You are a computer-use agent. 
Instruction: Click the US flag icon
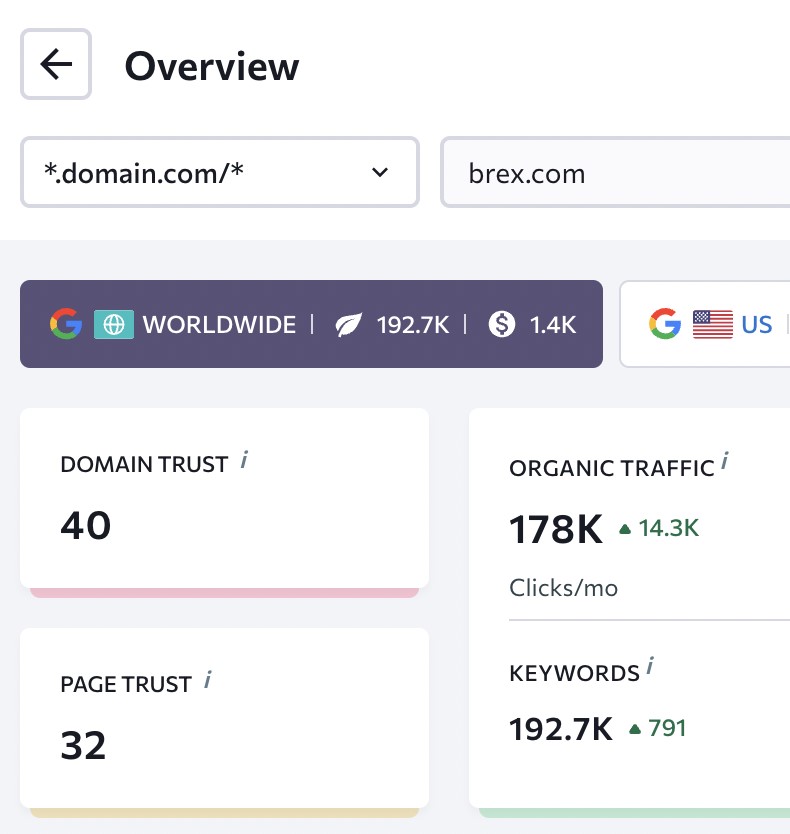[713, 324]
